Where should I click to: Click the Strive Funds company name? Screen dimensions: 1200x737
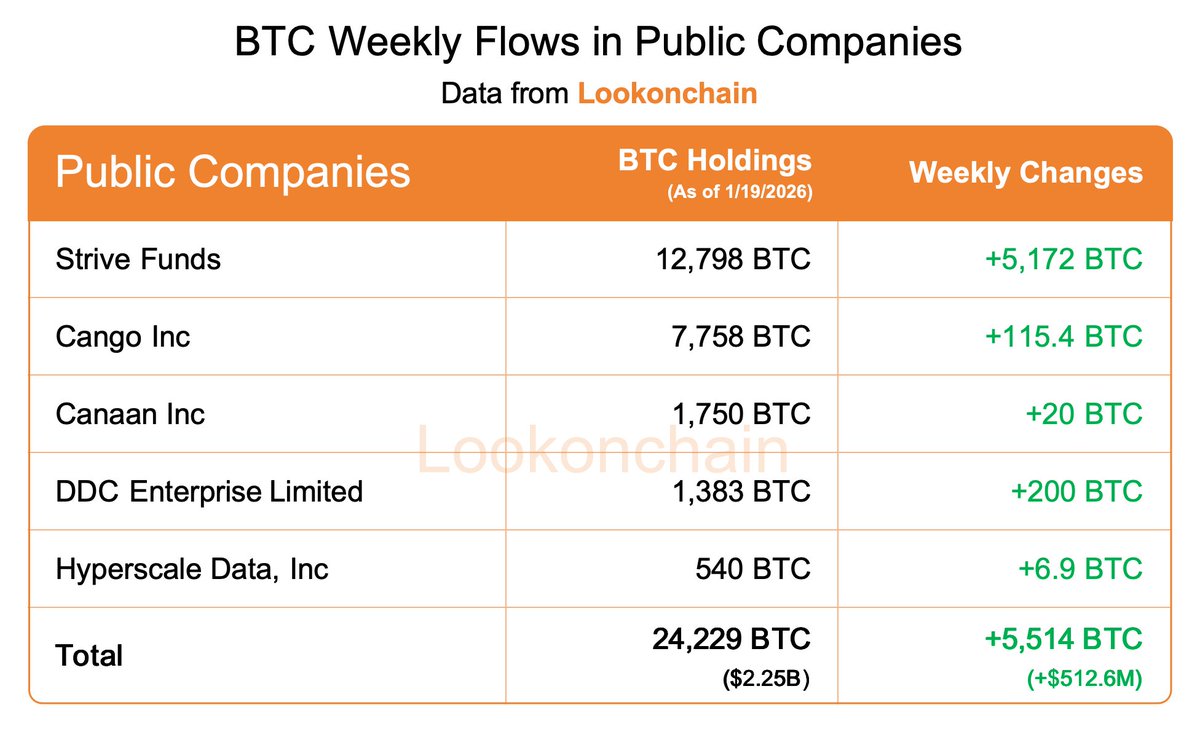(x=139, y=259)
